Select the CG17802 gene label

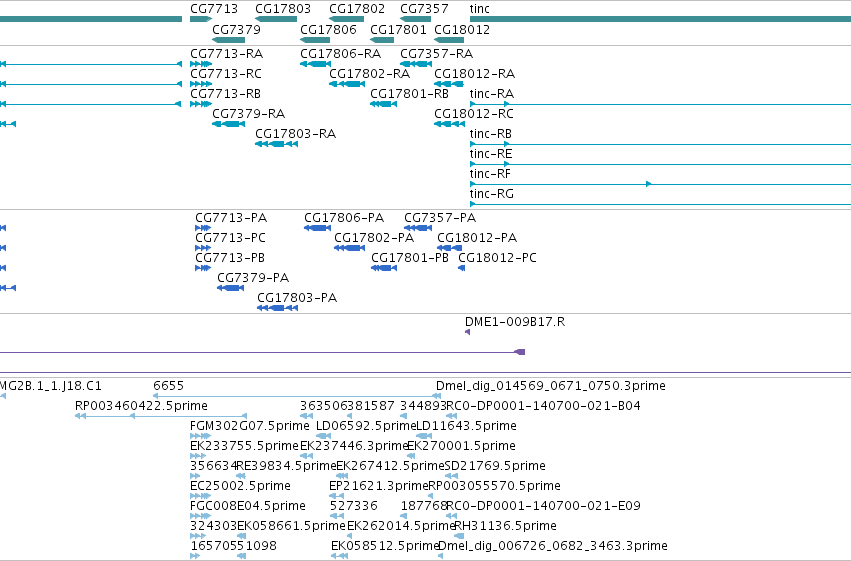click(x=357, y=9)
